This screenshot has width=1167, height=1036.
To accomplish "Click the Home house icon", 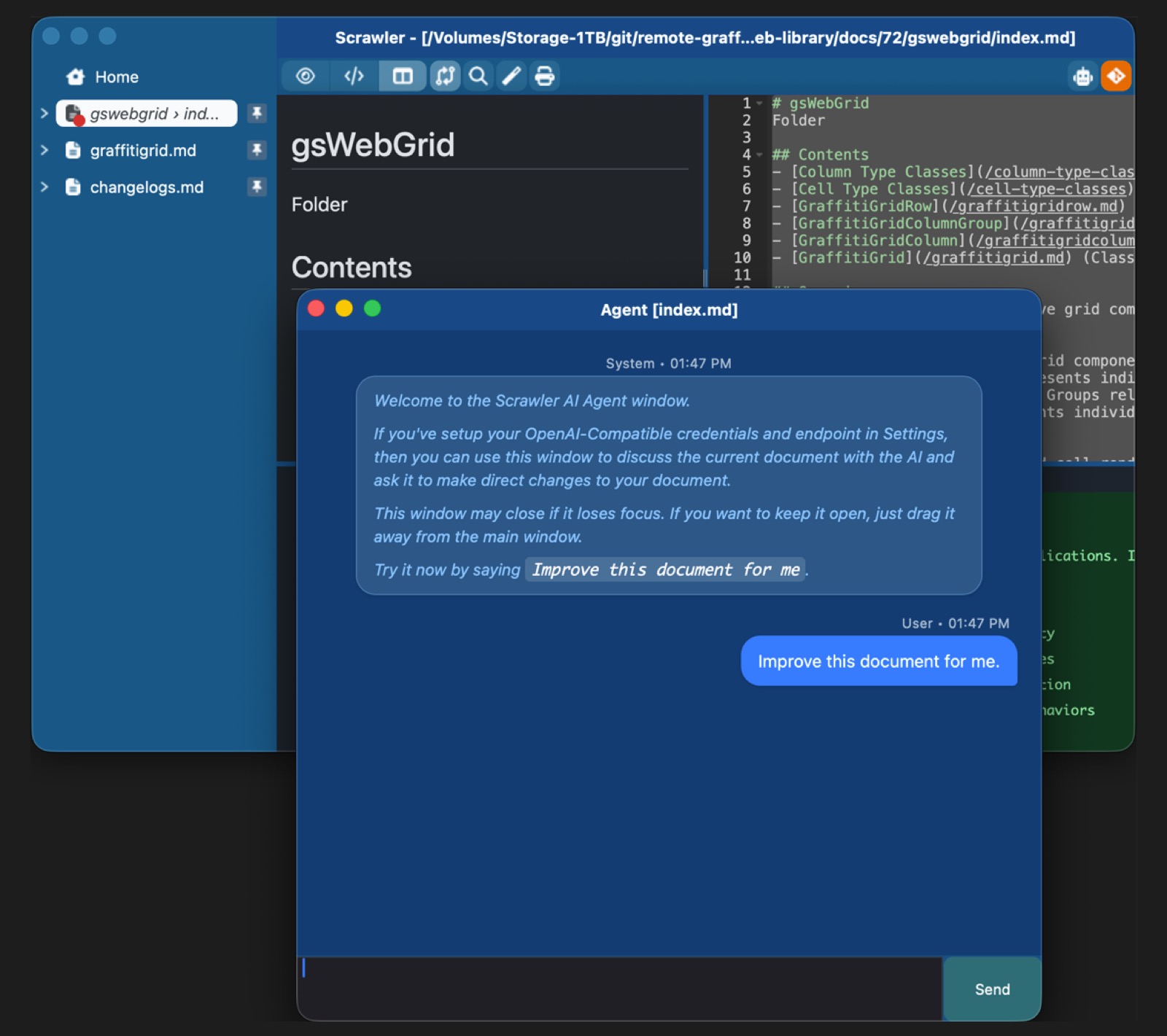I will point(75,77).
